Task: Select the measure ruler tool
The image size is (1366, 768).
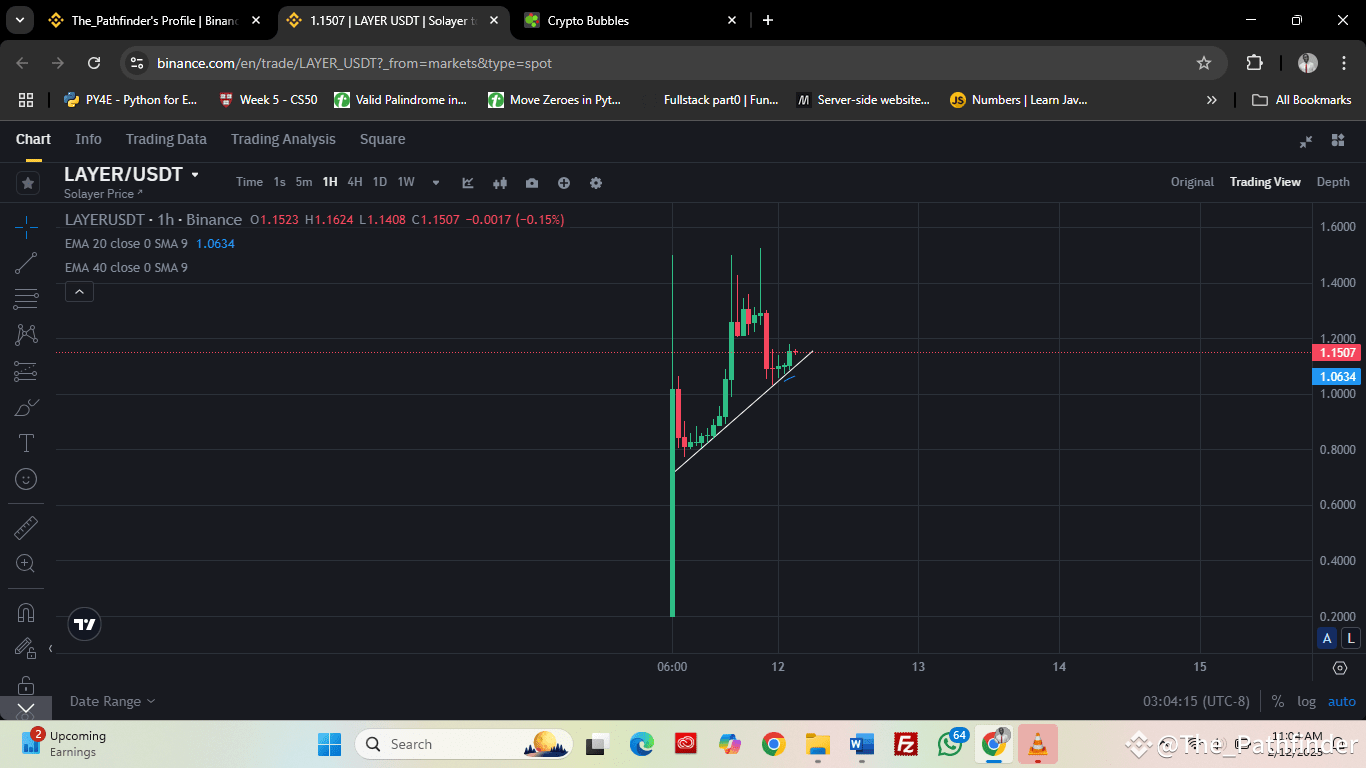Action: pyautogui.click(x=26, y=526)
